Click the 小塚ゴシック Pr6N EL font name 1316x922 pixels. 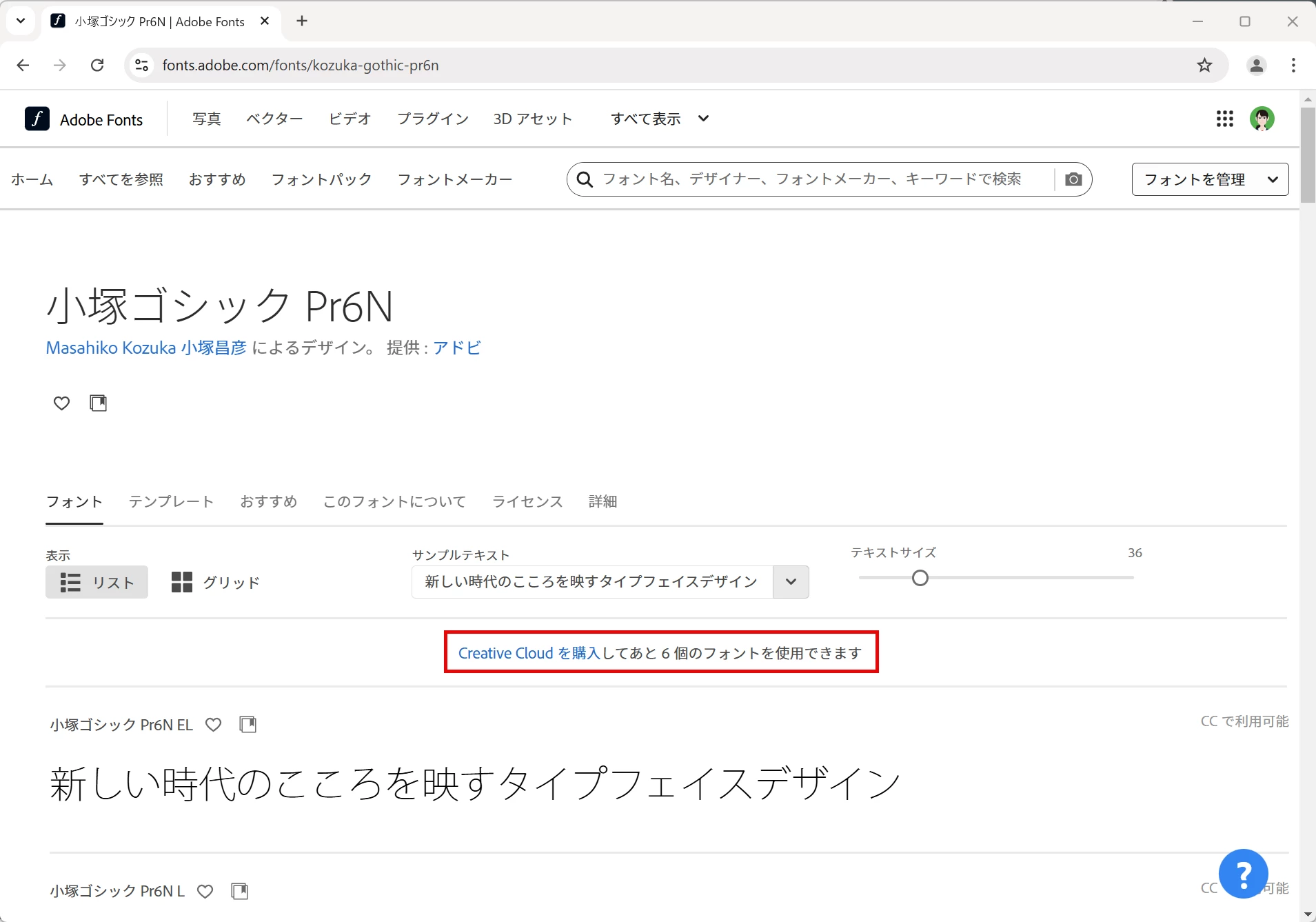point(121,724)
